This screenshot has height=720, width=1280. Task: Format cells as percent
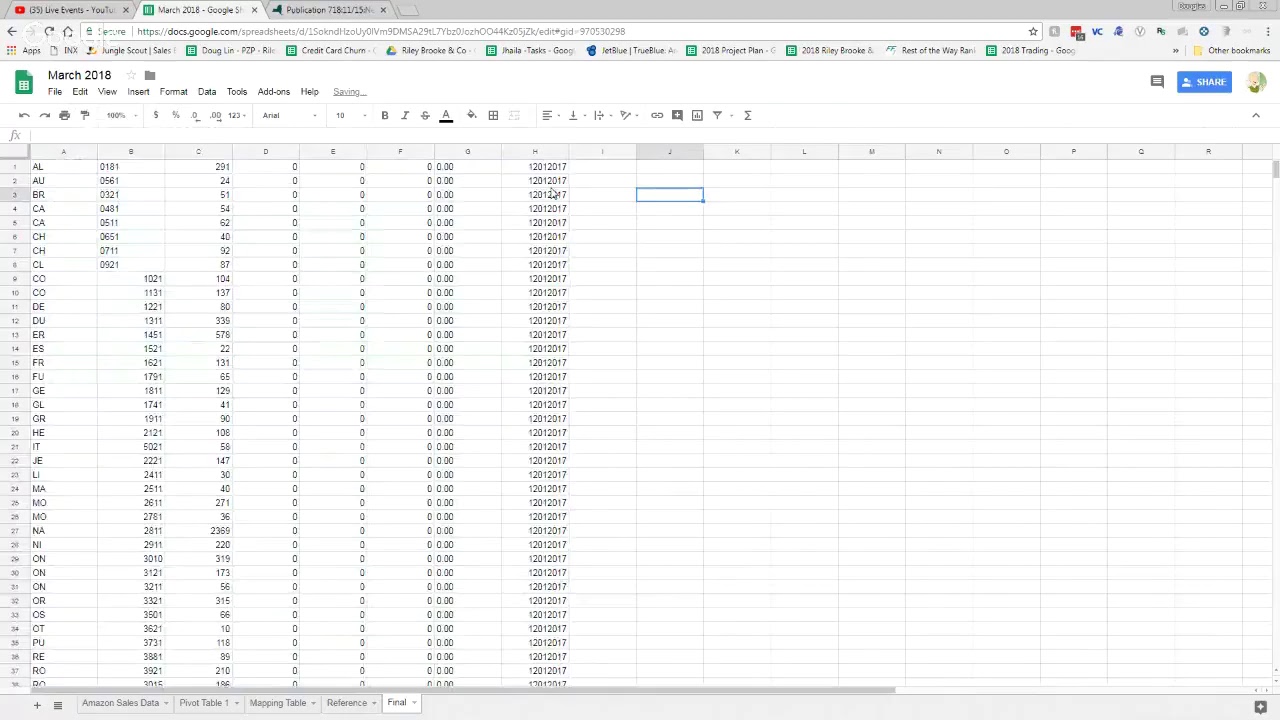point(175,115)
